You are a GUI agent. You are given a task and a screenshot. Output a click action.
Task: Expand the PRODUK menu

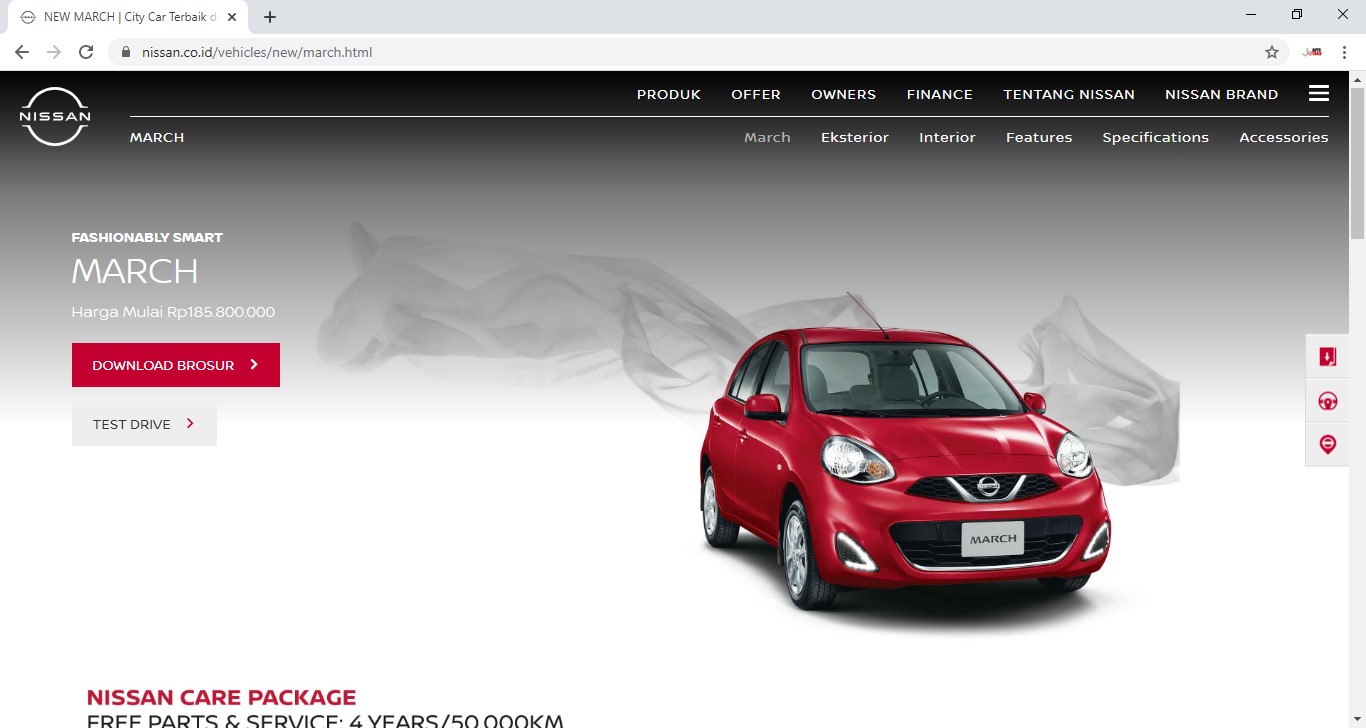pos(668,94)
